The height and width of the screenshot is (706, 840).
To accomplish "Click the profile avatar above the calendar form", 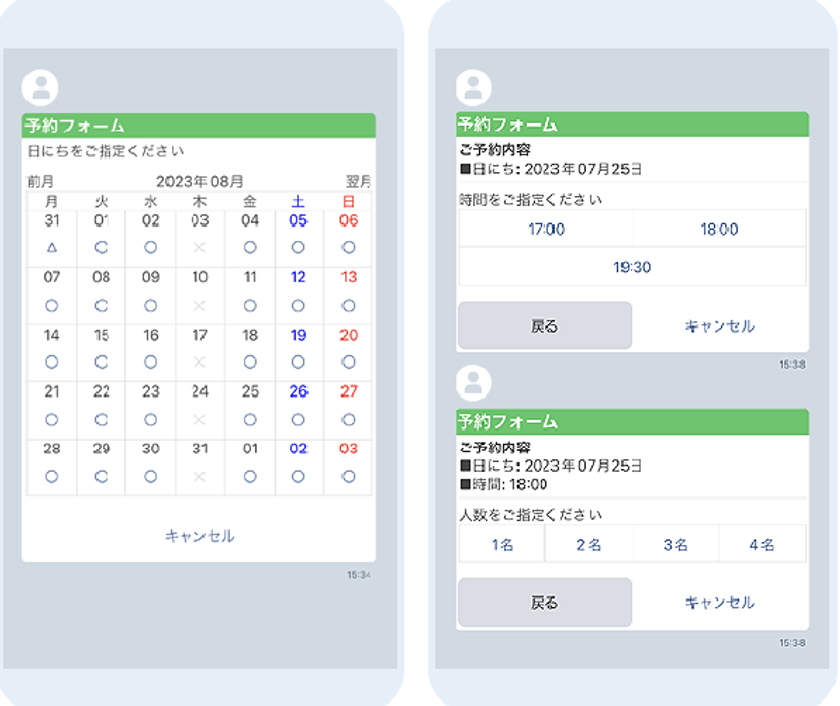I will click(x=40, y=88).
